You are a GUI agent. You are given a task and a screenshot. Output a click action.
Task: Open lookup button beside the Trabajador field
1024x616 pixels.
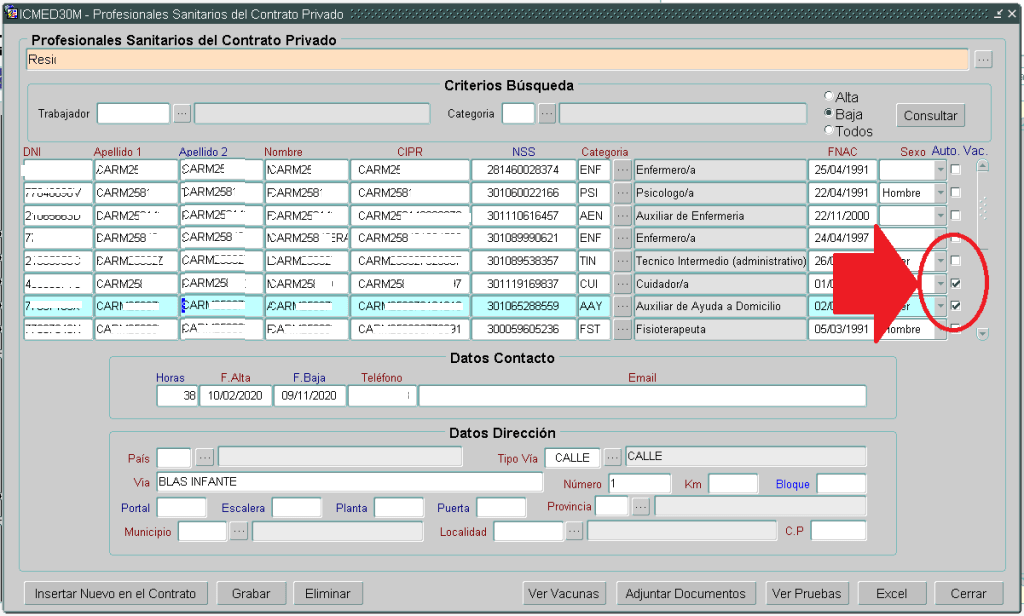[x=181, y=114]
